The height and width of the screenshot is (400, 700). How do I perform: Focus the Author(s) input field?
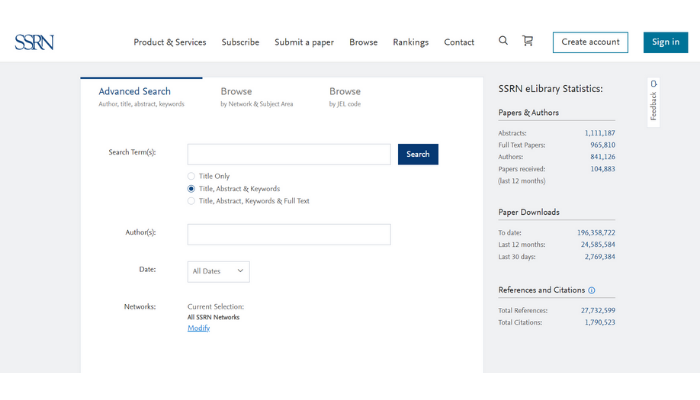pyautogui.click(x=289, y=234)
